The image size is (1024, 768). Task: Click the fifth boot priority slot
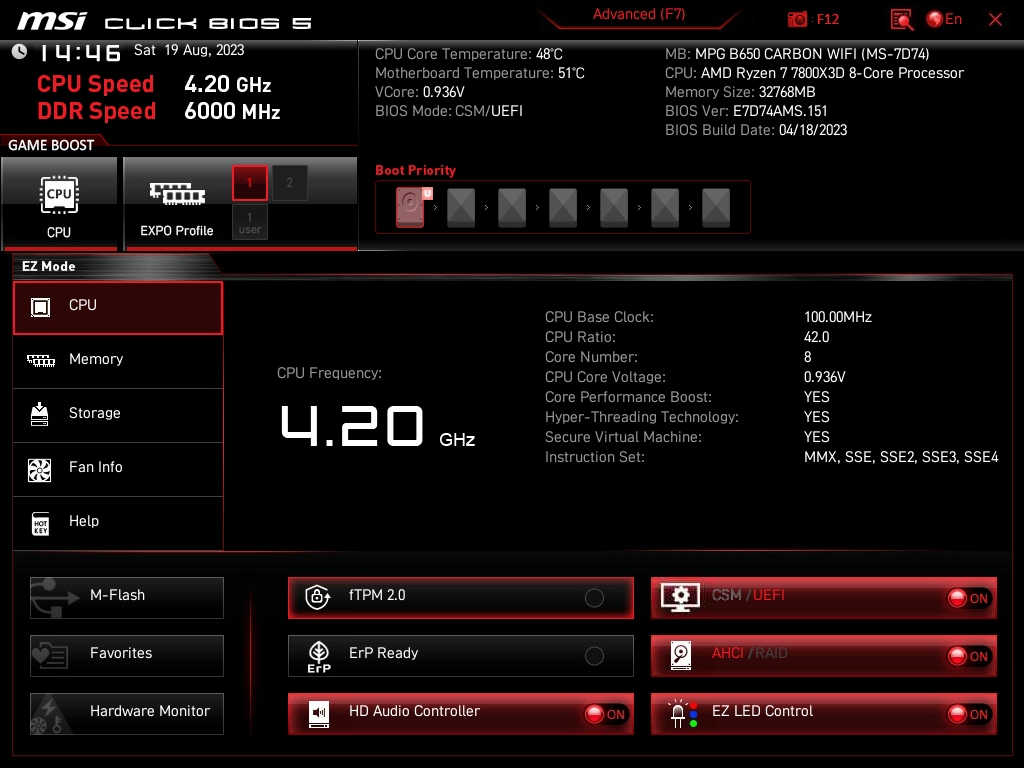[614, 207]
